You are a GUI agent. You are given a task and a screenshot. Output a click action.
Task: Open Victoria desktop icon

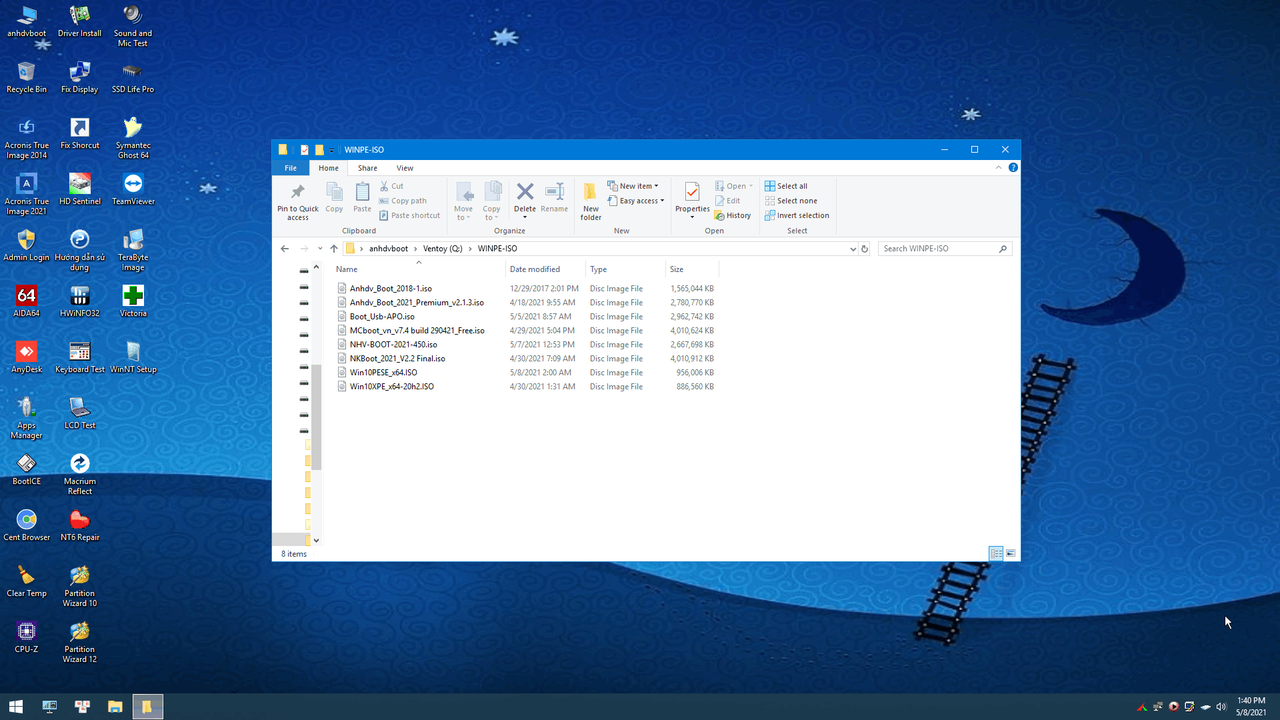pos(132,302)
